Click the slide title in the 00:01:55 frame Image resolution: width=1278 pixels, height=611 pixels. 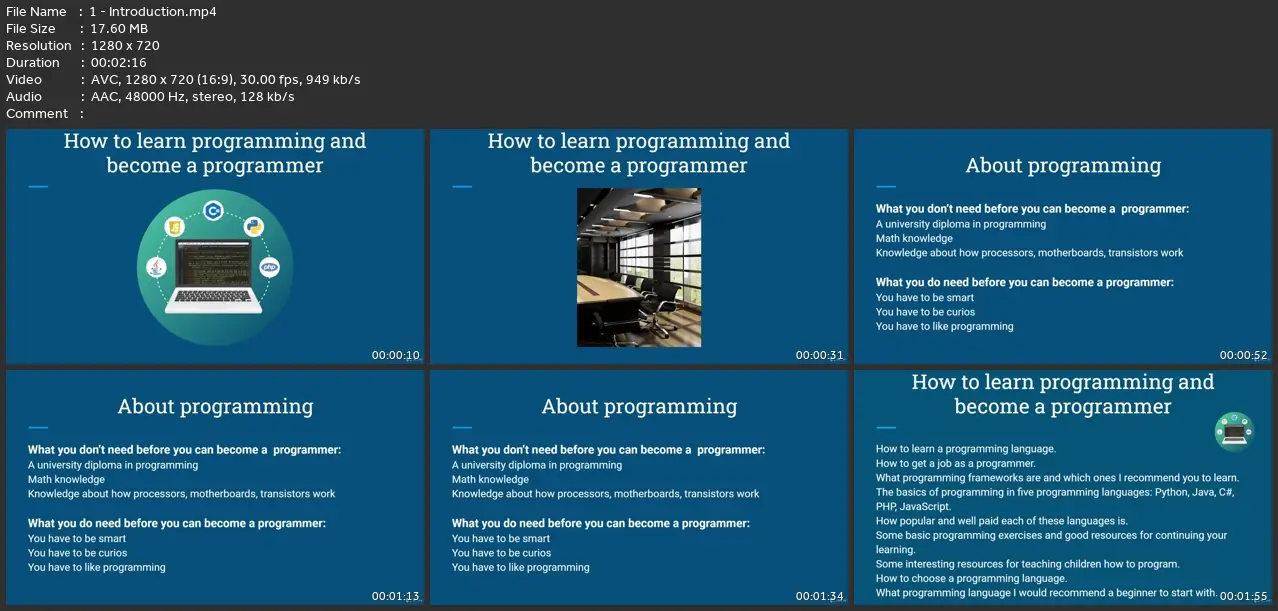pos(1063,394)
